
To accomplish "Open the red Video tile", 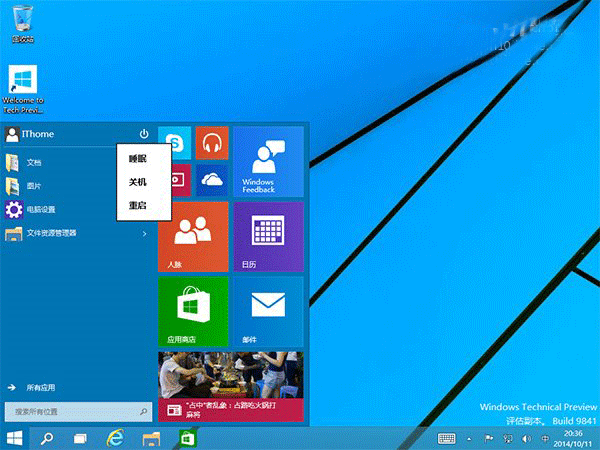I will [x=180, y=180].
